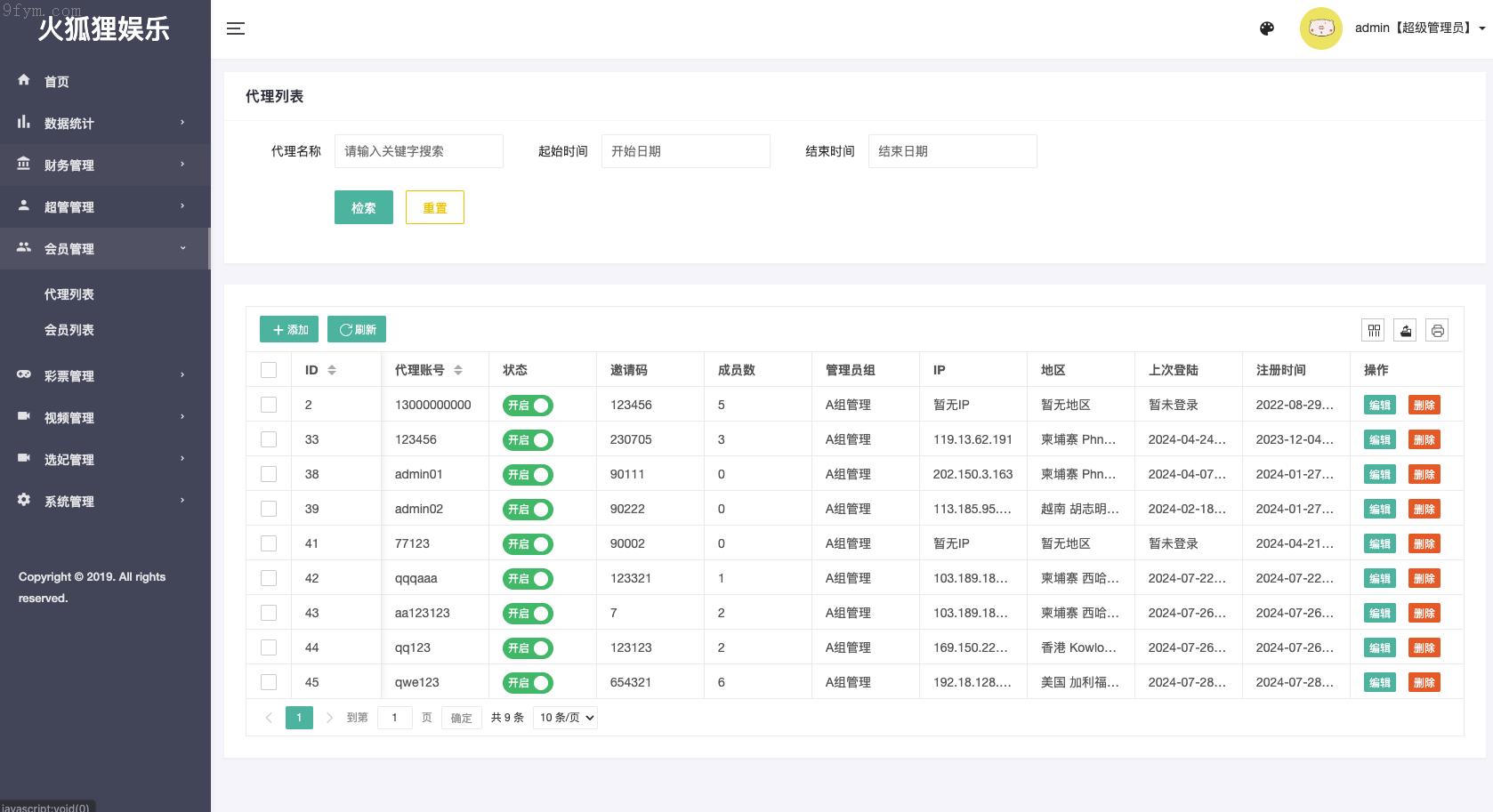Image resolution: width=1493 pixels, height=812 pixels.
Task: Click the 首页 home icon in sidebar
Action: [24, 80]
